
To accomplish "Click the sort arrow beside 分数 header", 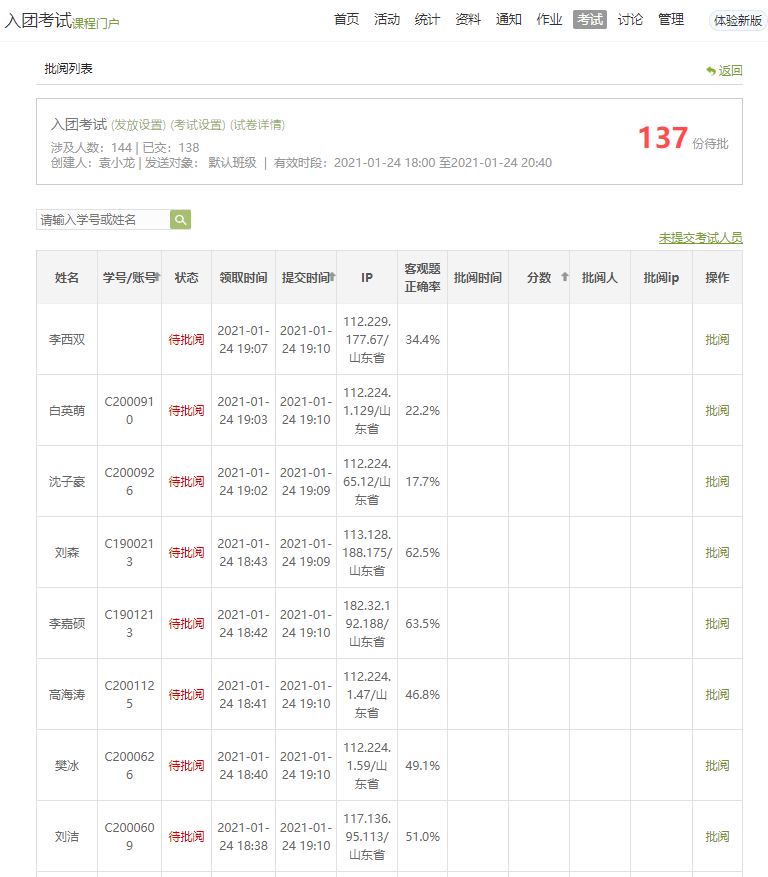I will point(564,278).
